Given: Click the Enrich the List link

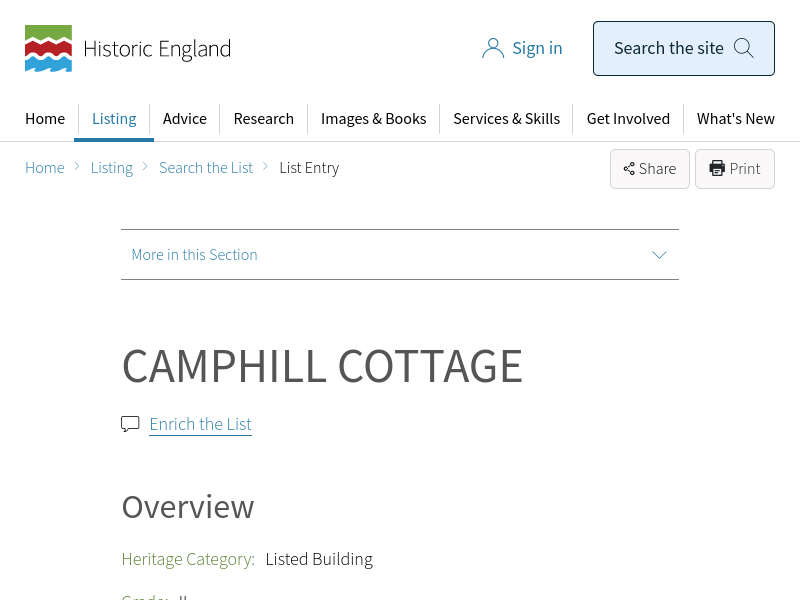Looking at the screenshot, I should (x=200, y=424).
